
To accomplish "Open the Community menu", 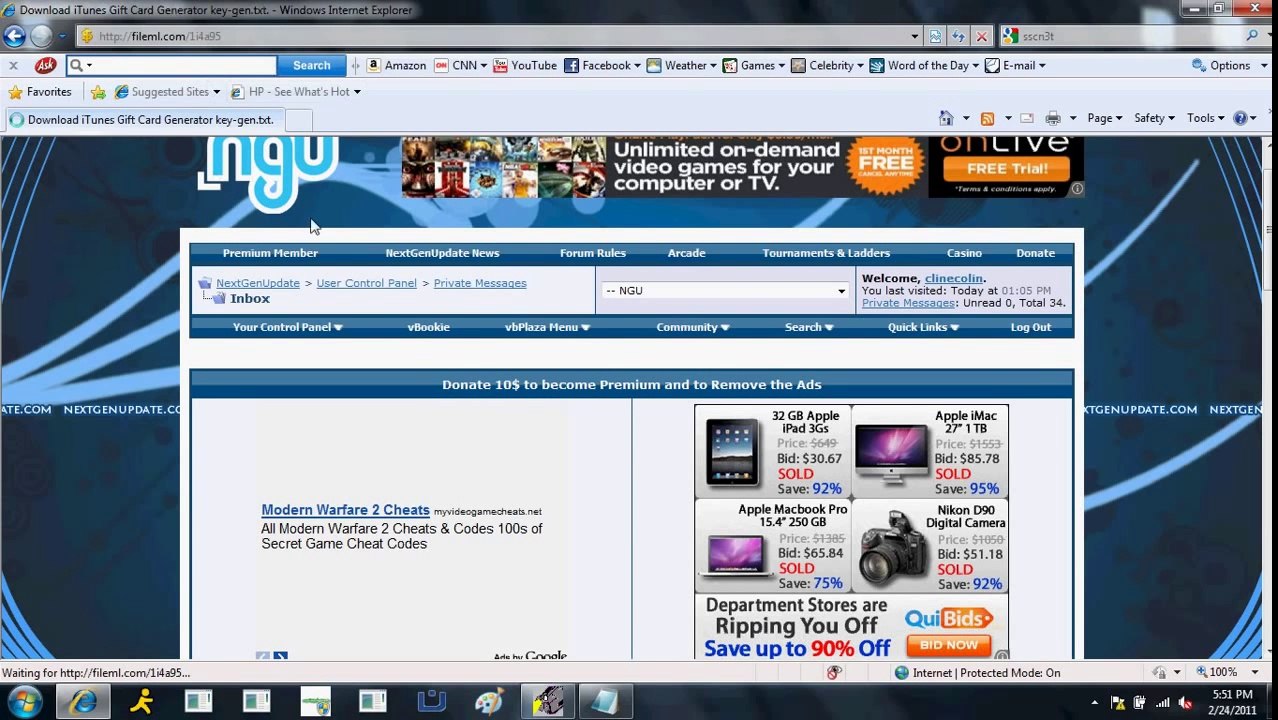I will (x=692, y=327).
